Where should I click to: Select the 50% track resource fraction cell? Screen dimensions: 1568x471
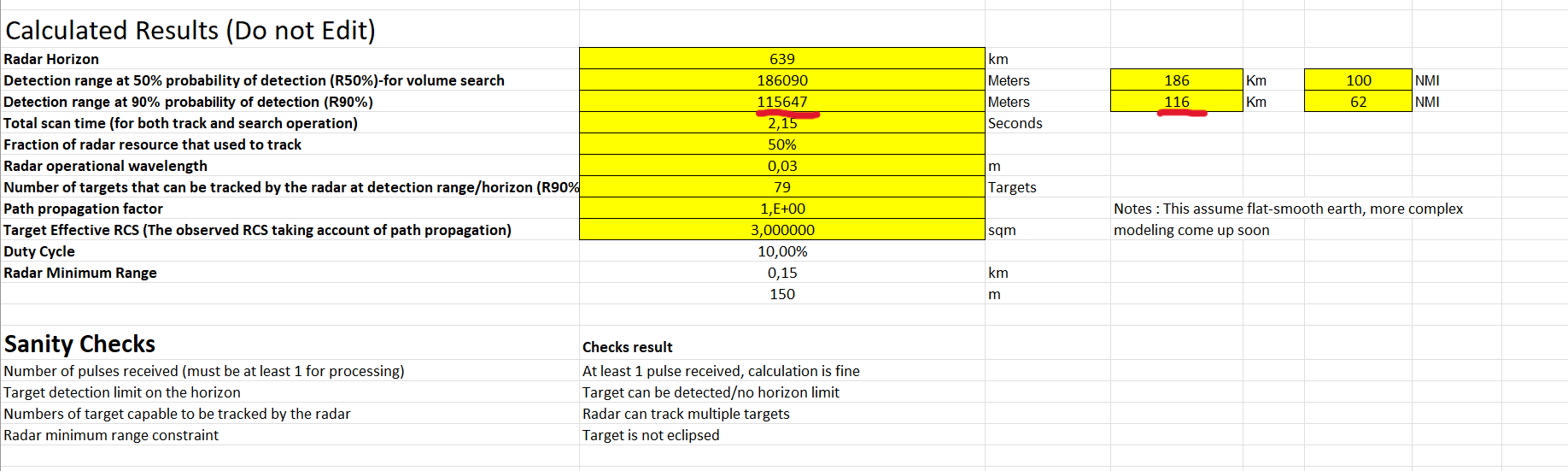pos(781,144)
